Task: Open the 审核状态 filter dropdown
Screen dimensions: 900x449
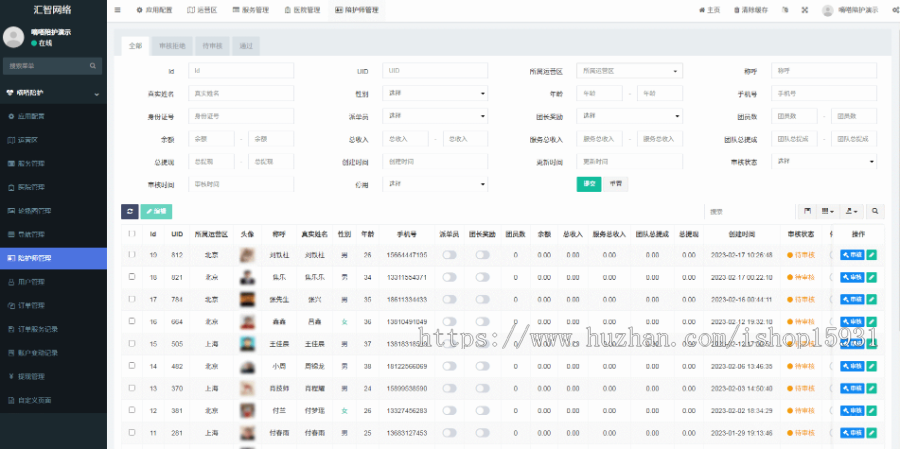Action: 824,161
